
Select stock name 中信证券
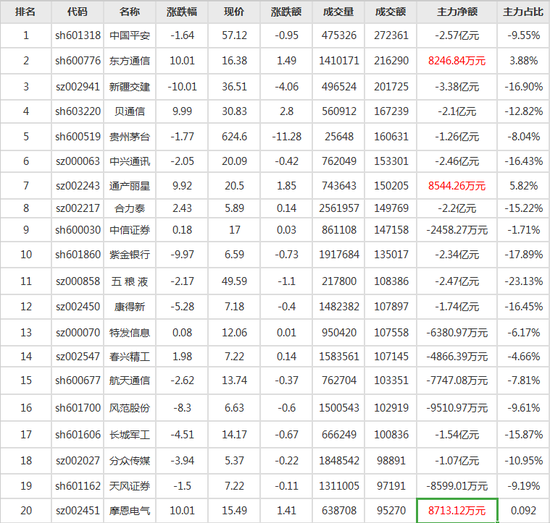[x=129, y=230]
